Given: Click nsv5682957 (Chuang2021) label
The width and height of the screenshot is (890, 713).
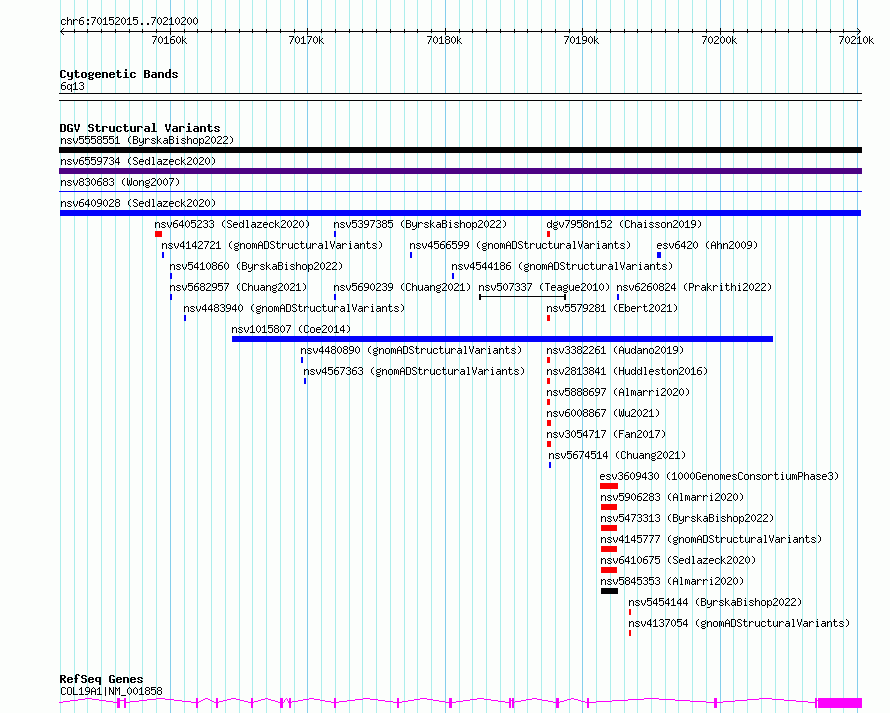Looking at the screenshot, I should click(238, 287).
